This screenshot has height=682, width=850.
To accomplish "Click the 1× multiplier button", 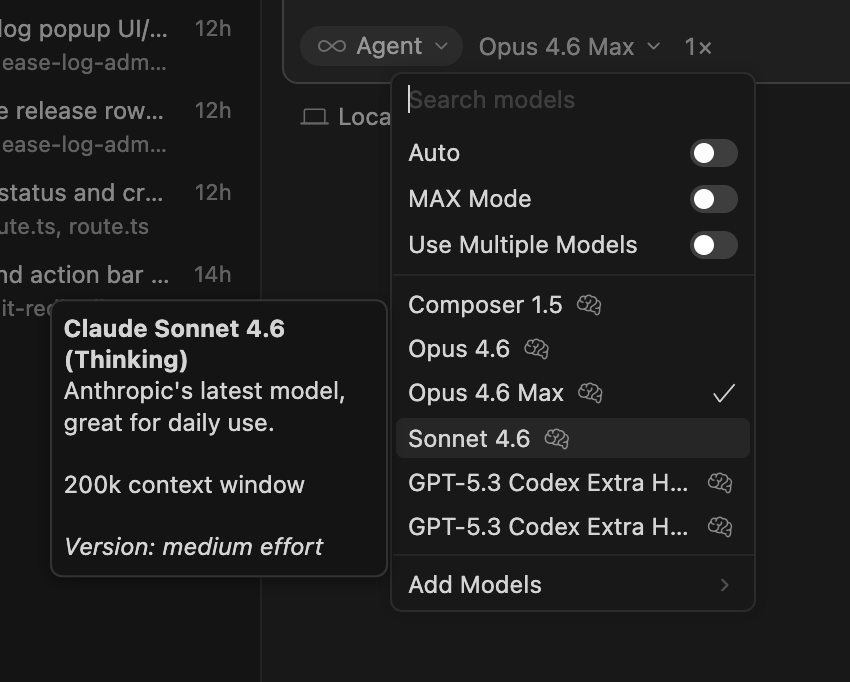I will (698, 46).
